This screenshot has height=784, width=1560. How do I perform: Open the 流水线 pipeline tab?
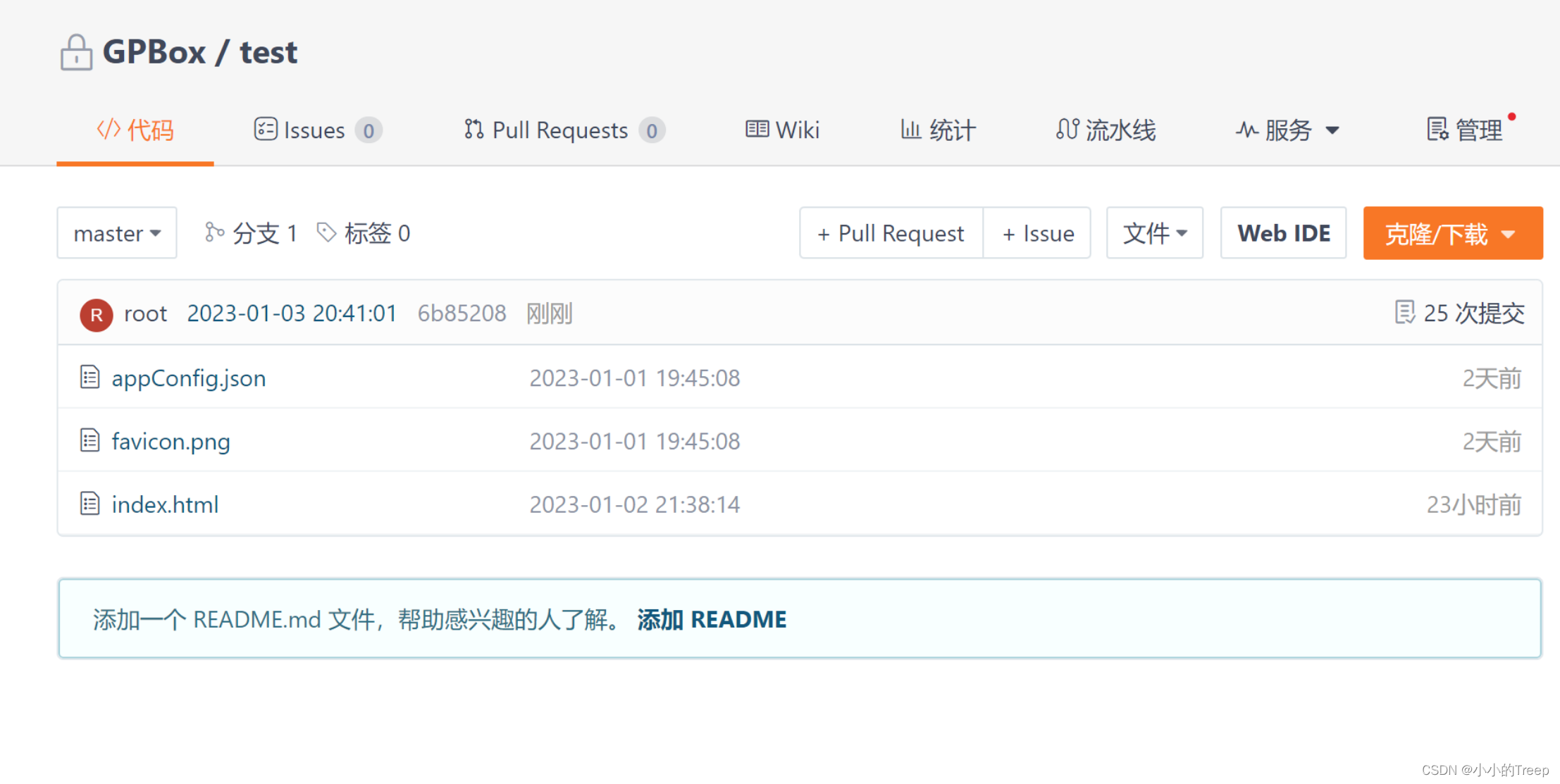point(1106,130)
